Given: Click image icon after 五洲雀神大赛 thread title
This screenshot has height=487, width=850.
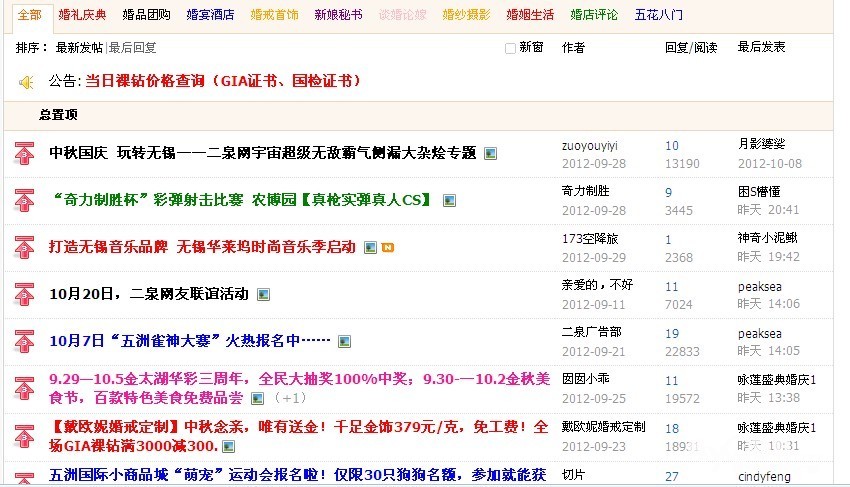Looking at the screenshot, I should [344, 341].
